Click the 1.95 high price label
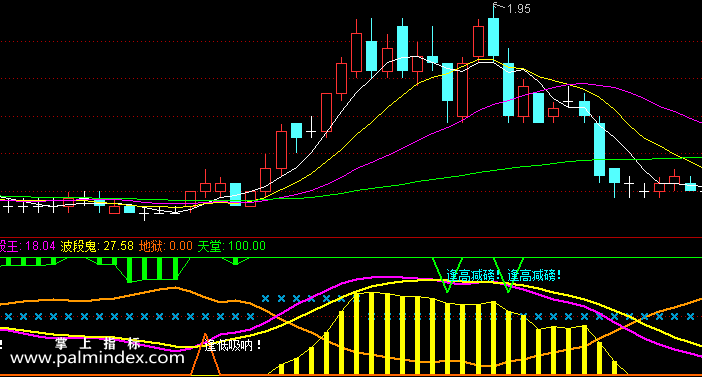This screenshot has width=702, height=377. [518, 9]
